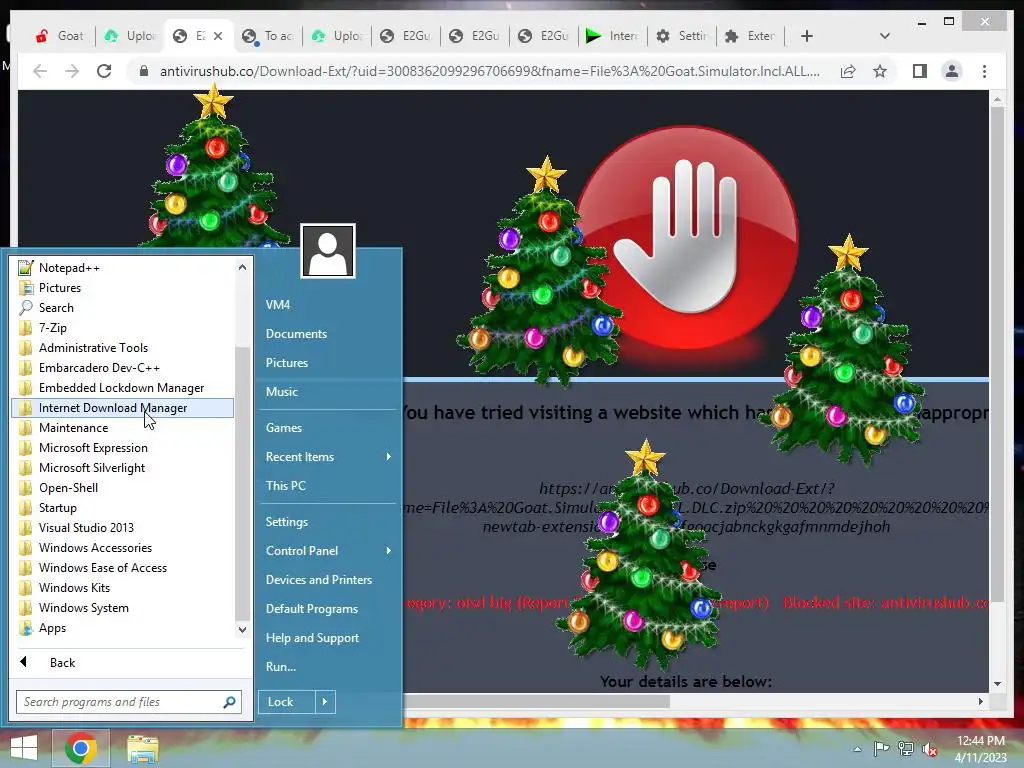Open the Windows Ease of Access folder

click(x=123, y=568)
